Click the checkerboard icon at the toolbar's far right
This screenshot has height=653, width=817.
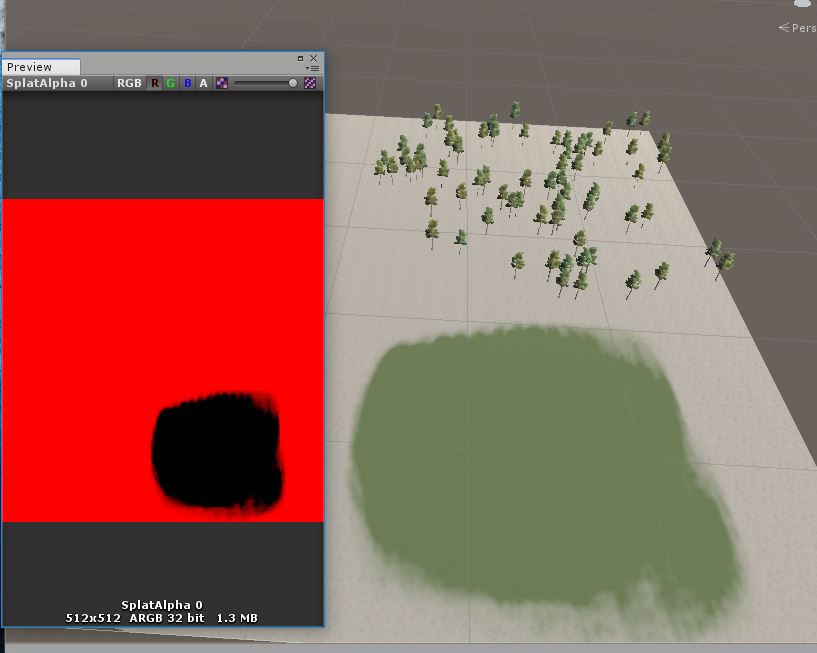click(311, 83)
